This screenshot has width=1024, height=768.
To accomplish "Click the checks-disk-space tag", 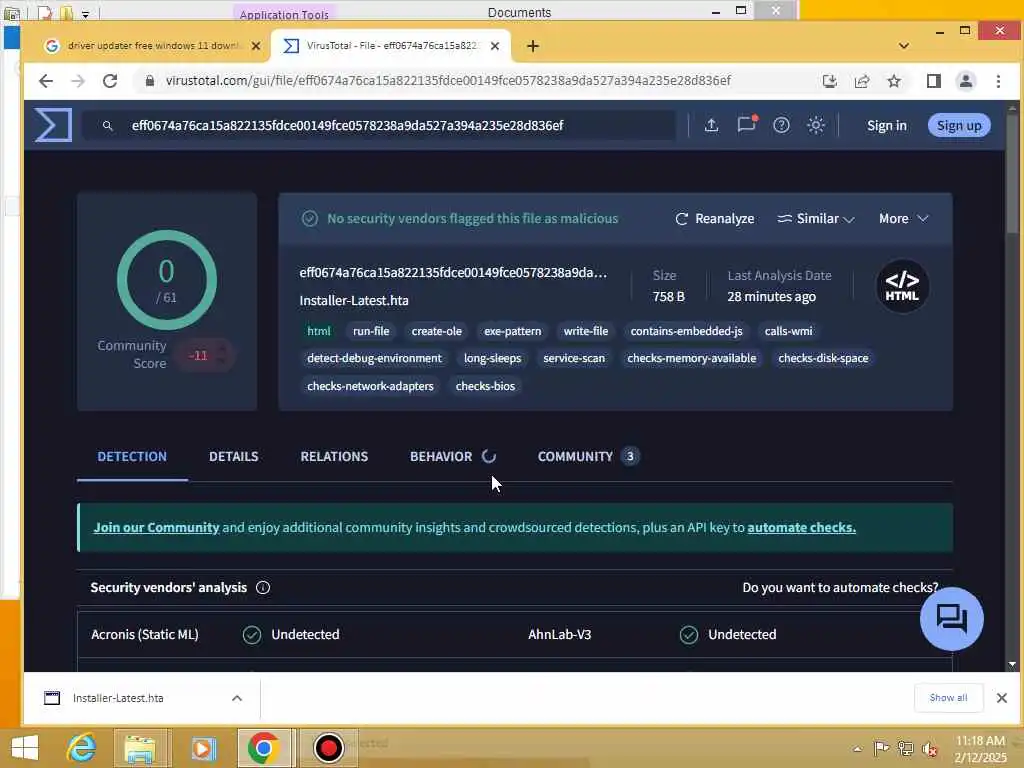I will [x=823, y=359].
